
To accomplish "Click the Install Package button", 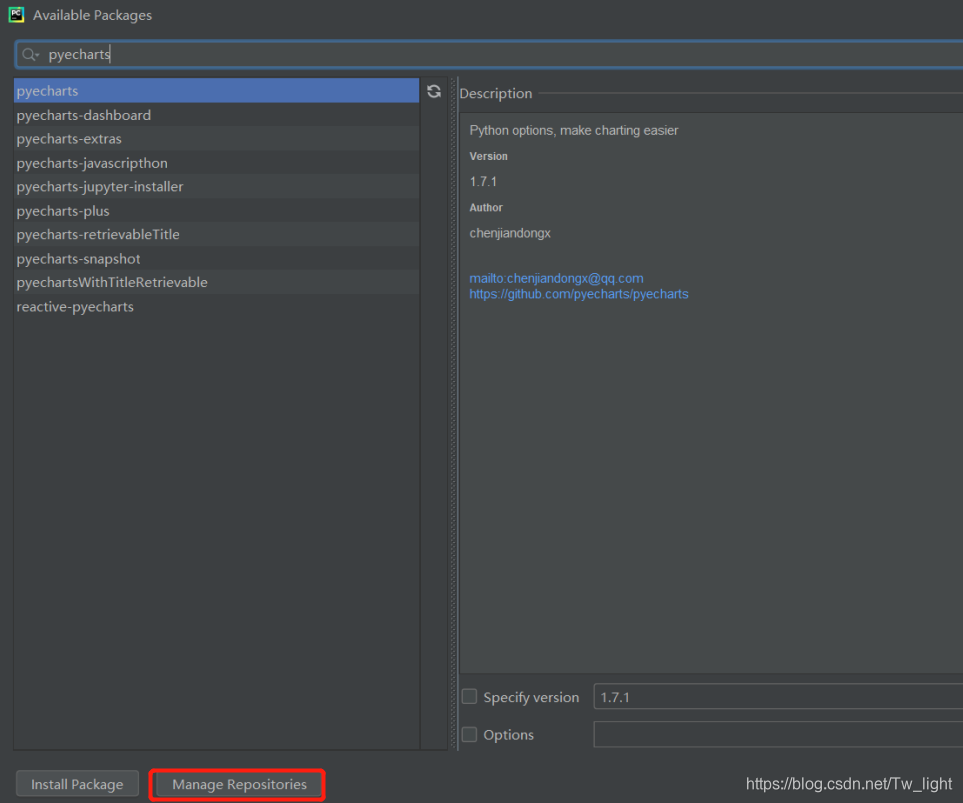I will point(77,784).
